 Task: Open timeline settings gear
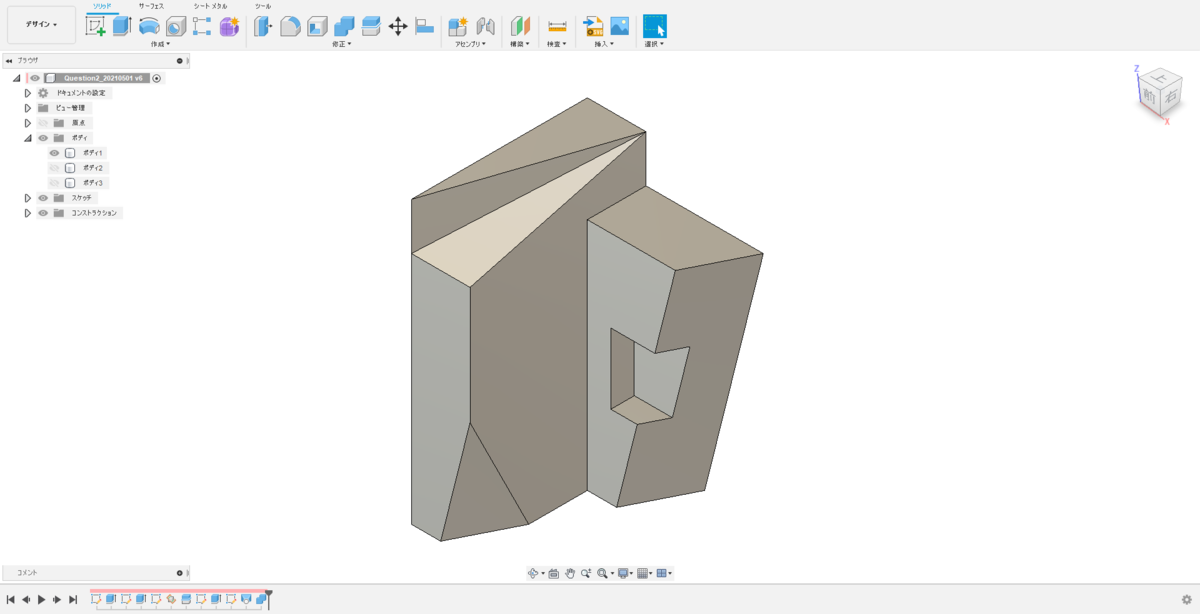[1187, 599]
